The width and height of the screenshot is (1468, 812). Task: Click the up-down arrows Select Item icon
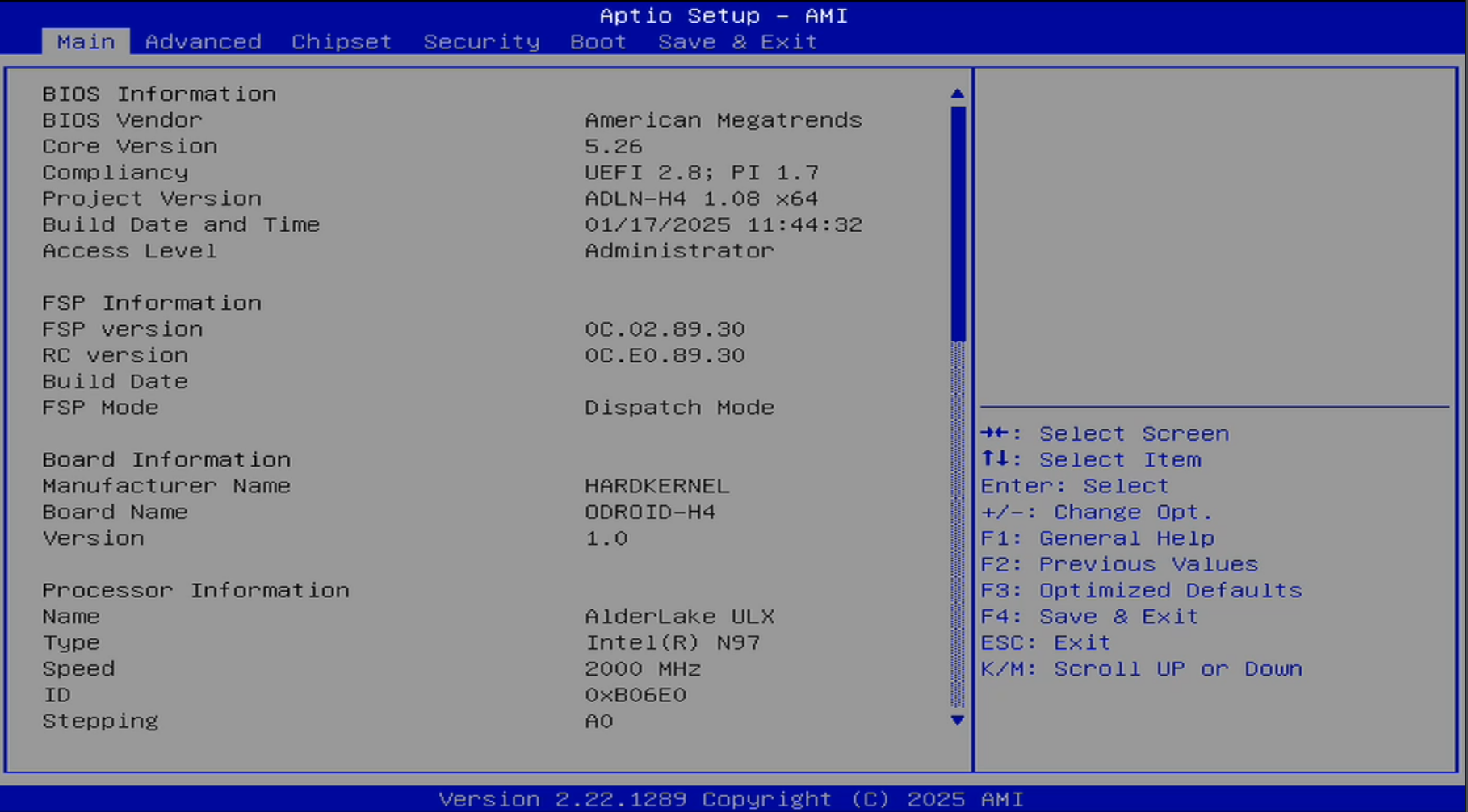pyautogui.click(x=995, y=459)
